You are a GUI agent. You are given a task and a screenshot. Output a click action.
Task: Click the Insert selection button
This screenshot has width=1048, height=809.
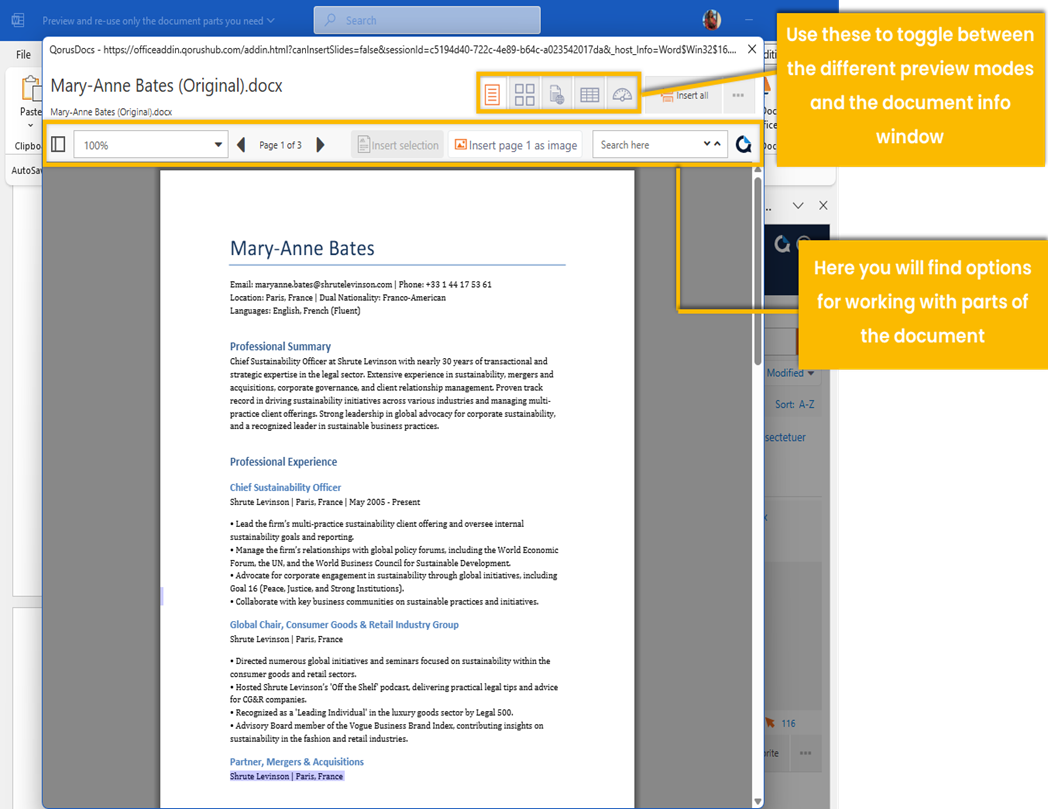coord(398,145)
